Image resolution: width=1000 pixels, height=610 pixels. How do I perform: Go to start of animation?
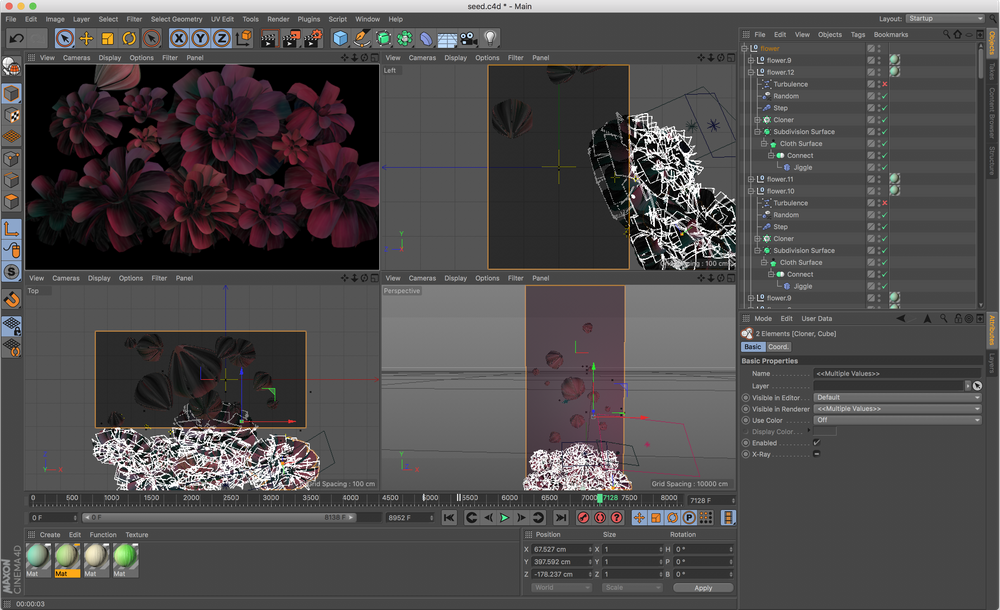click(449, 517)
